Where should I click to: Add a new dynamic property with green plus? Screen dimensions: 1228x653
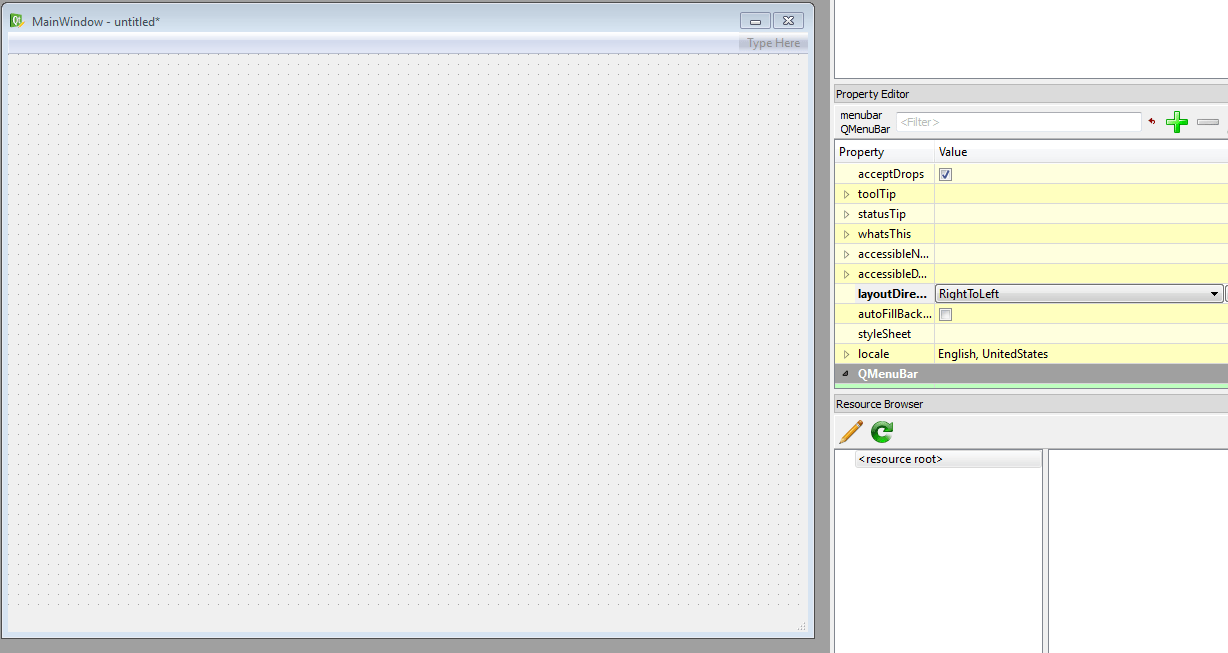click(x=1177, y=121)
